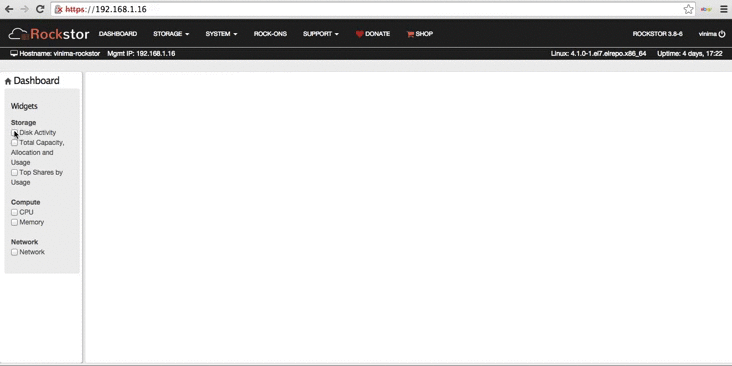This screenshot has width=732, height=366.
Task: Click the monitor icon beside Hostname
Action: coord(14,54)
